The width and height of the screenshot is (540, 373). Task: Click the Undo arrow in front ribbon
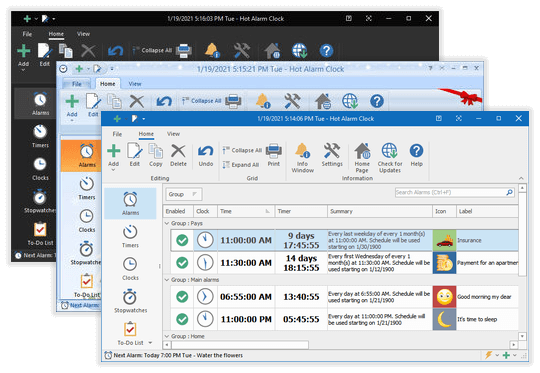click(206, 155)
